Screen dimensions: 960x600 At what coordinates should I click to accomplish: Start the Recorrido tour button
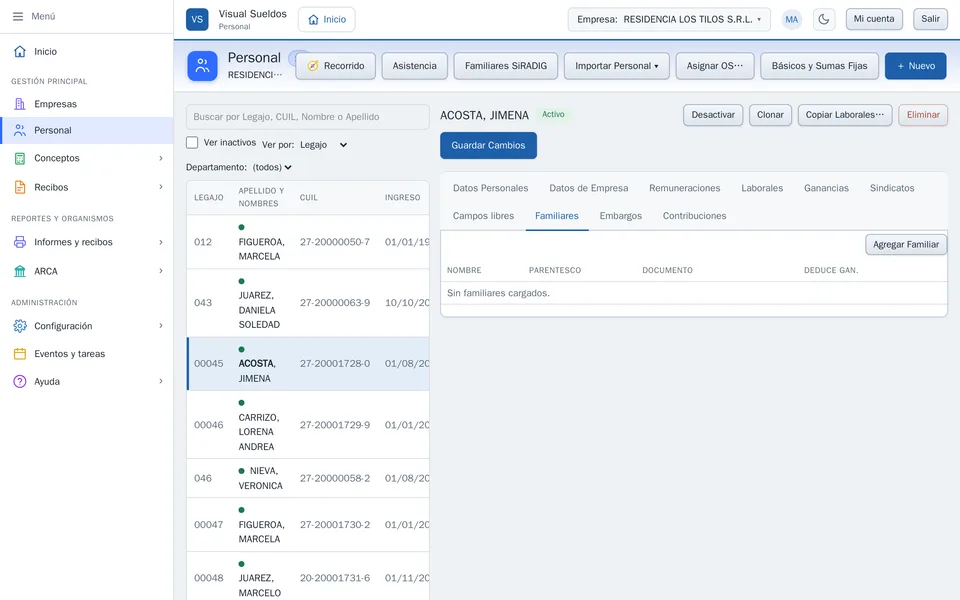point(336,66)
